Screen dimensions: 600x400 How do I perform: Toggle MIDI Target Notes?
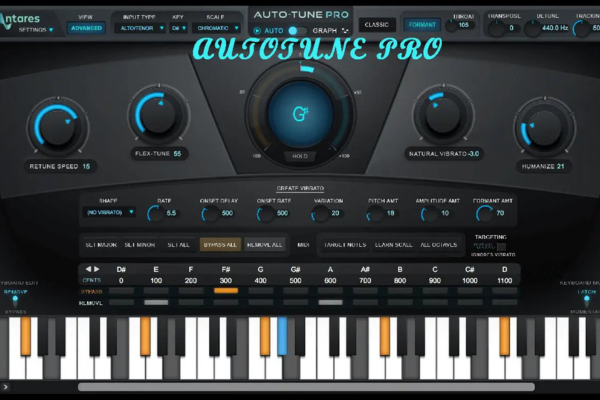click(345, 245)
